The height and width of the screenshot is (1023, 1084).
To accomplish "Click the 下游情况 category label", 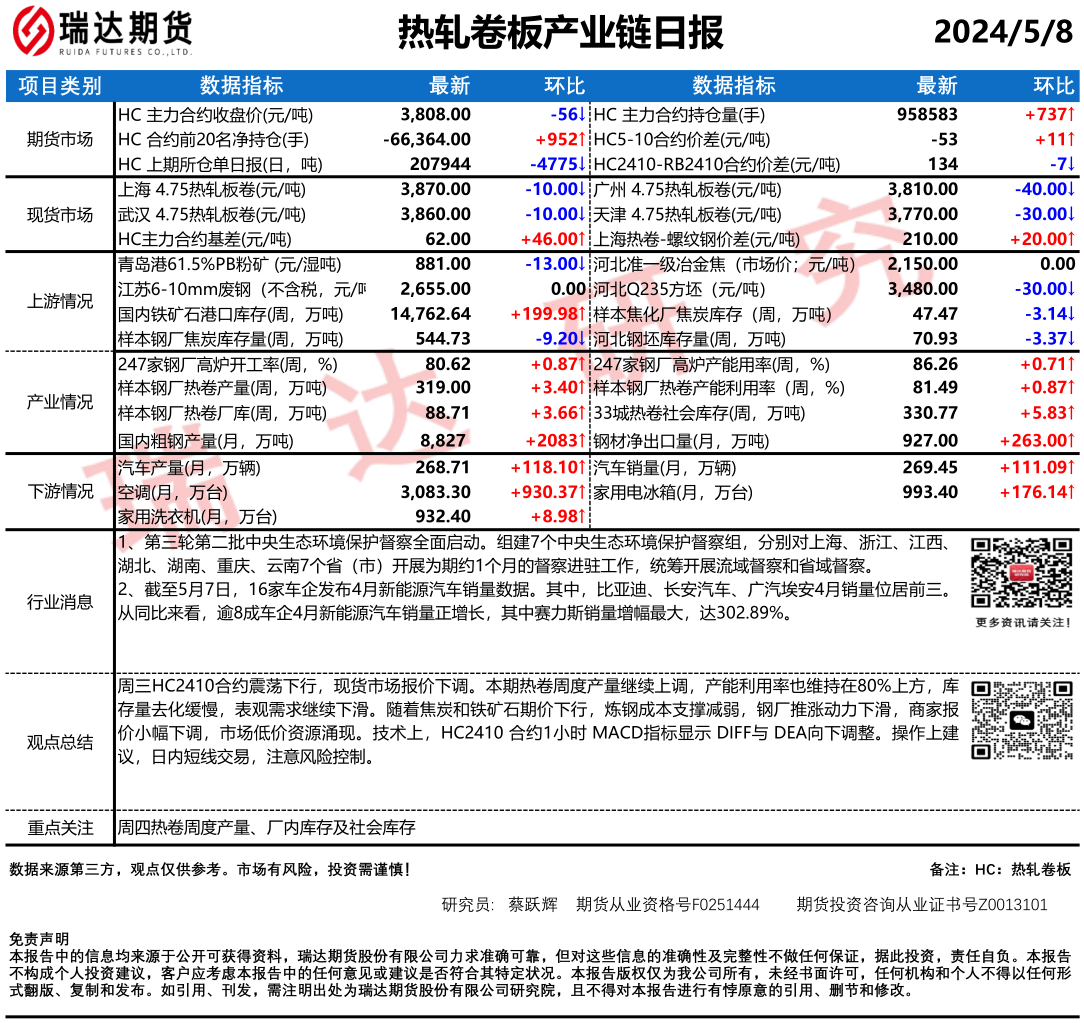I will coord(60,491).
